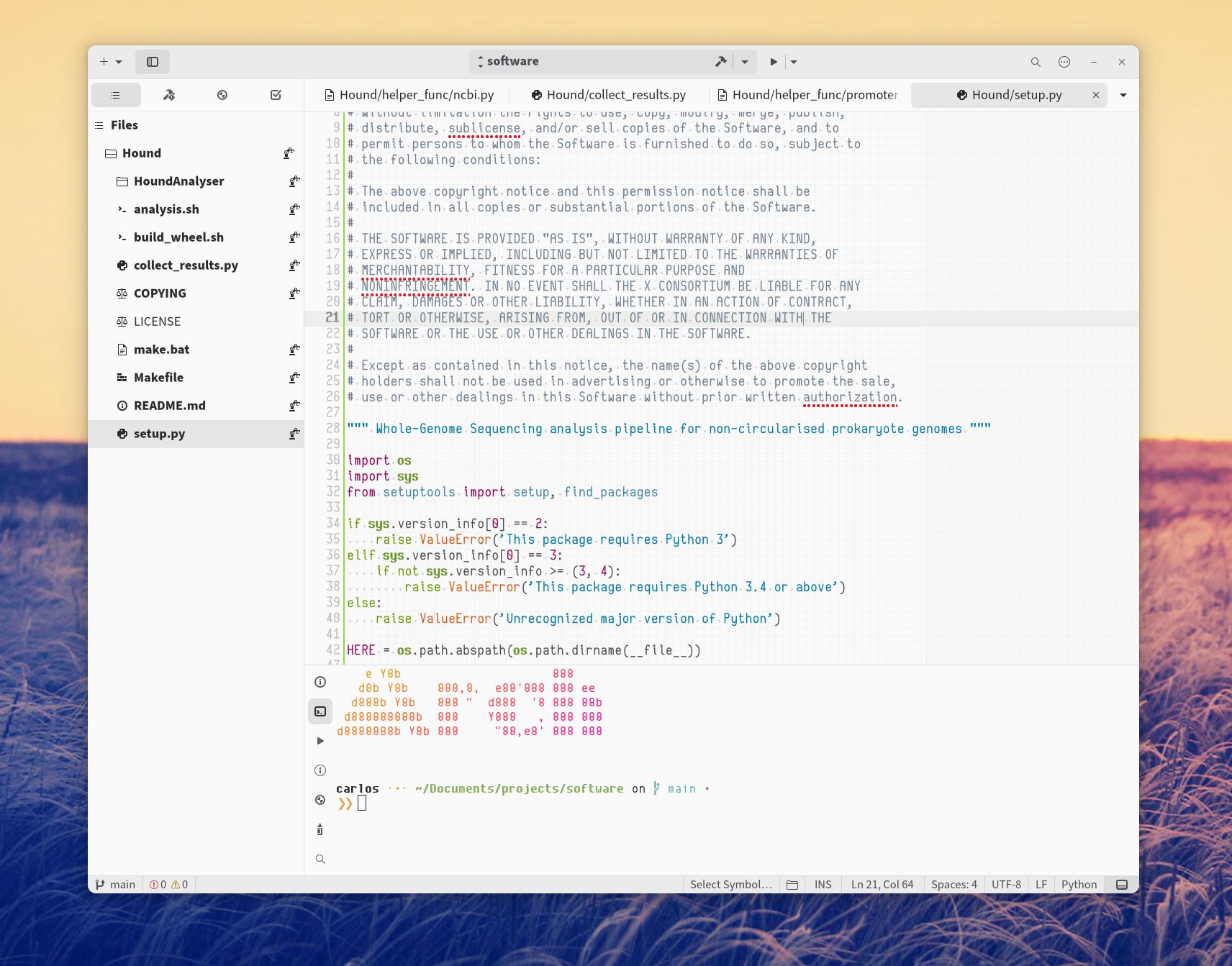Open the build targets sidebar tab
The image size is (1232, 966).
click(169, 95)
